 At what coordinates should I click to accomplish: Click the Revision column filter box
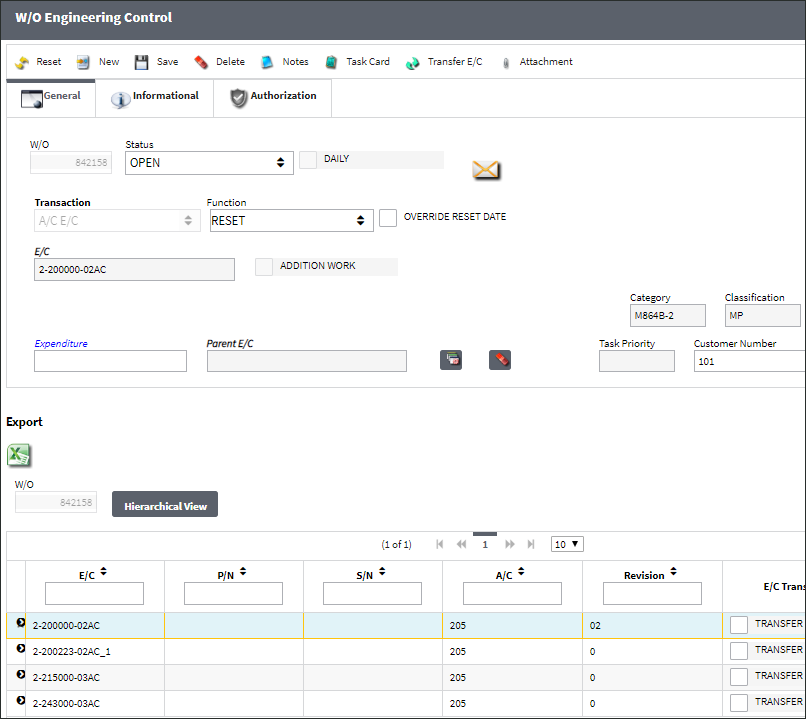652,594
